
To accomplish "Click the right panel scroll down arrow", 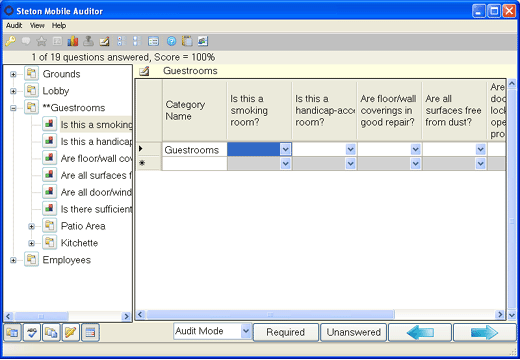I will [x=512, y=314].
